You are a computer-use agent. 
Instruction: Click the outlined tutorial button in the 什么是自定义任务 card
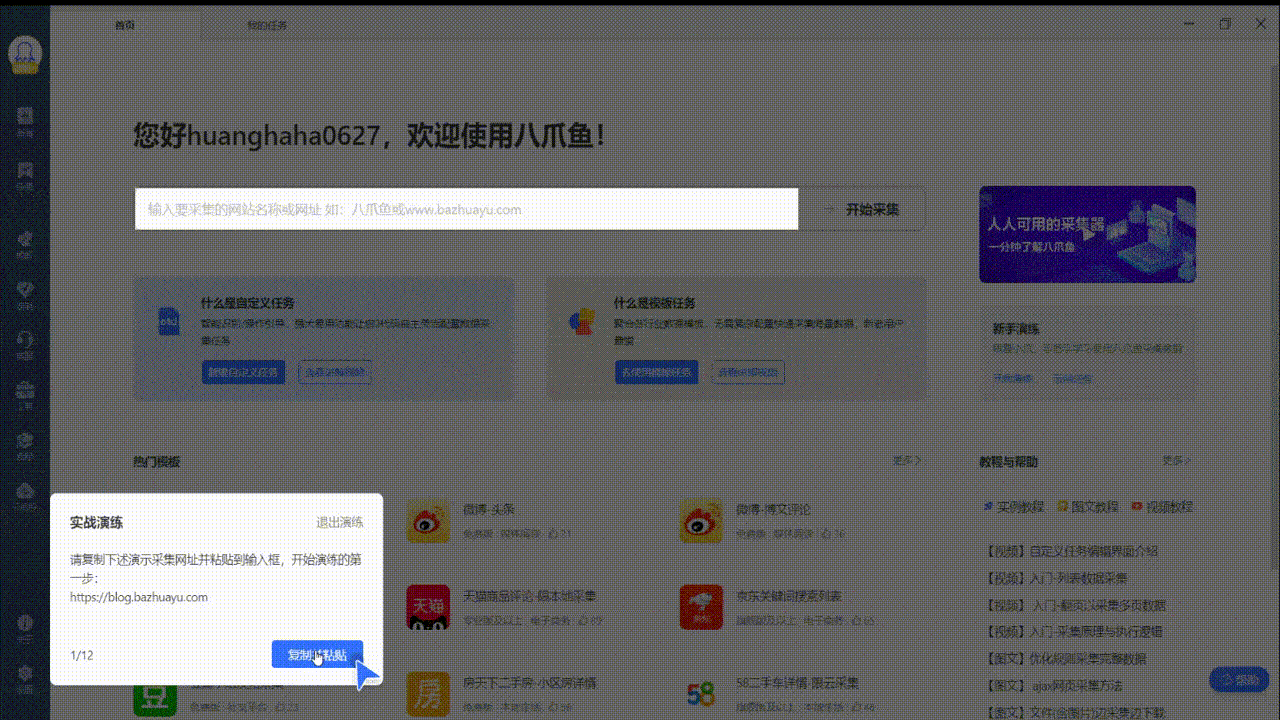(335, 373)
